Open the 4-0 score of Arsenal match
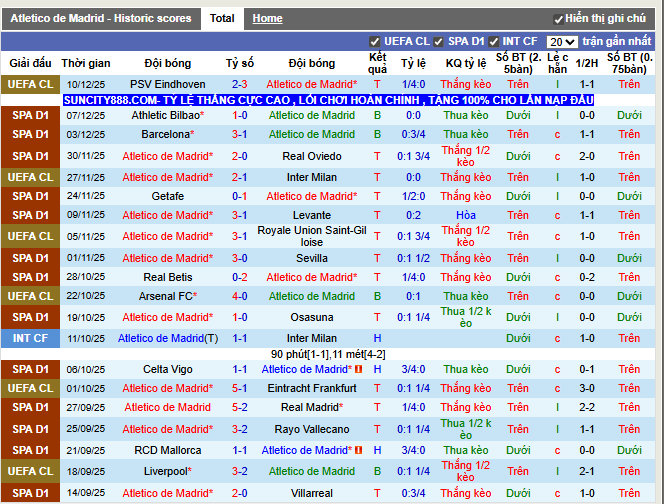The width and height of the screenshot is (664, 504). tap(240, 296)
